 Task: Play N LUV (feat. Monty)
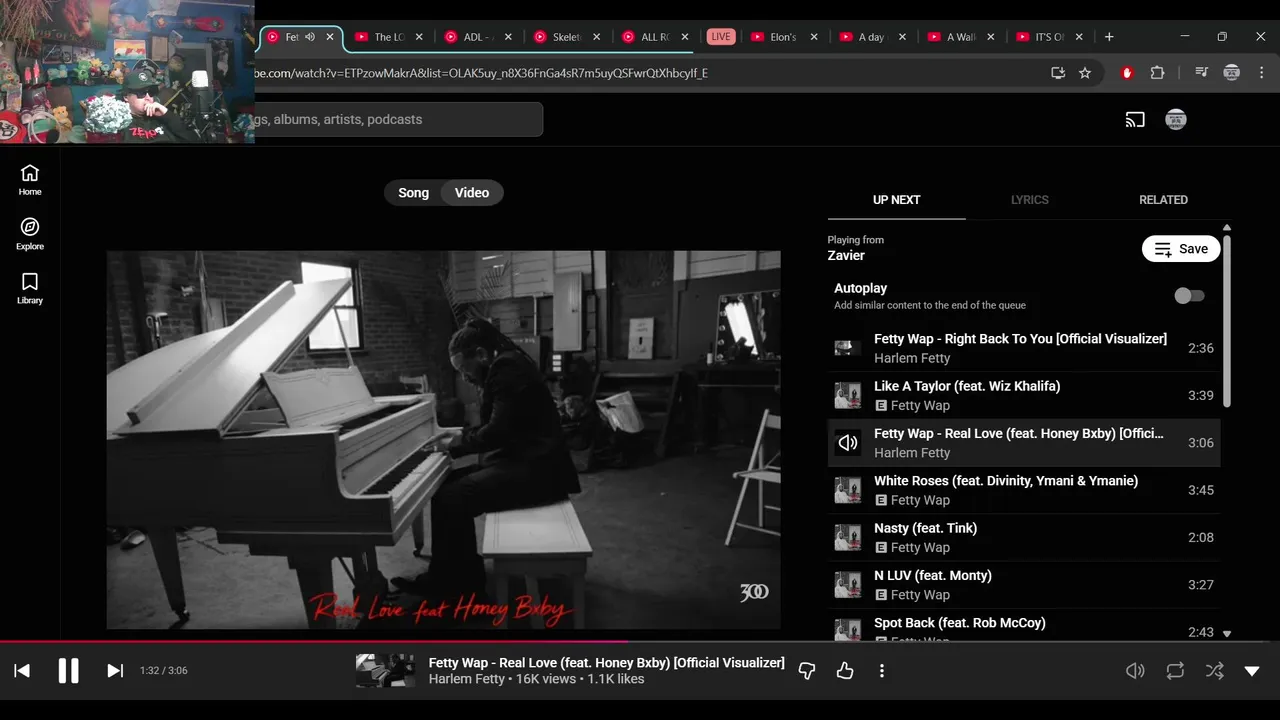coord(1024,585)
